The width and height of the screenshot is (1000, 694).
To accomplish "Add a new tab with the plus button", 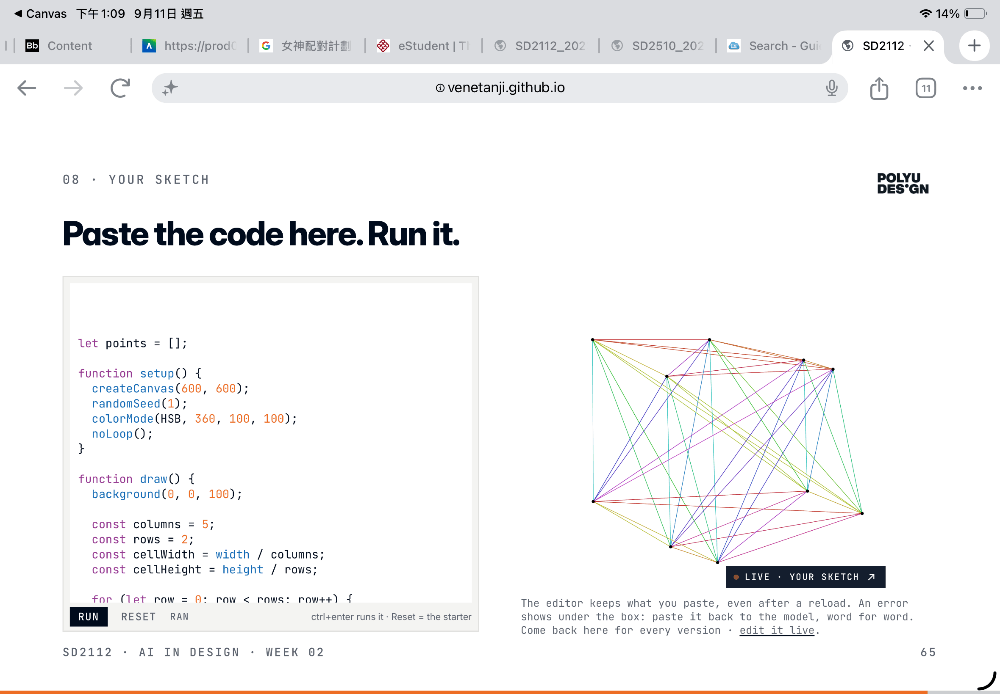I will click(x=974, y=46).
